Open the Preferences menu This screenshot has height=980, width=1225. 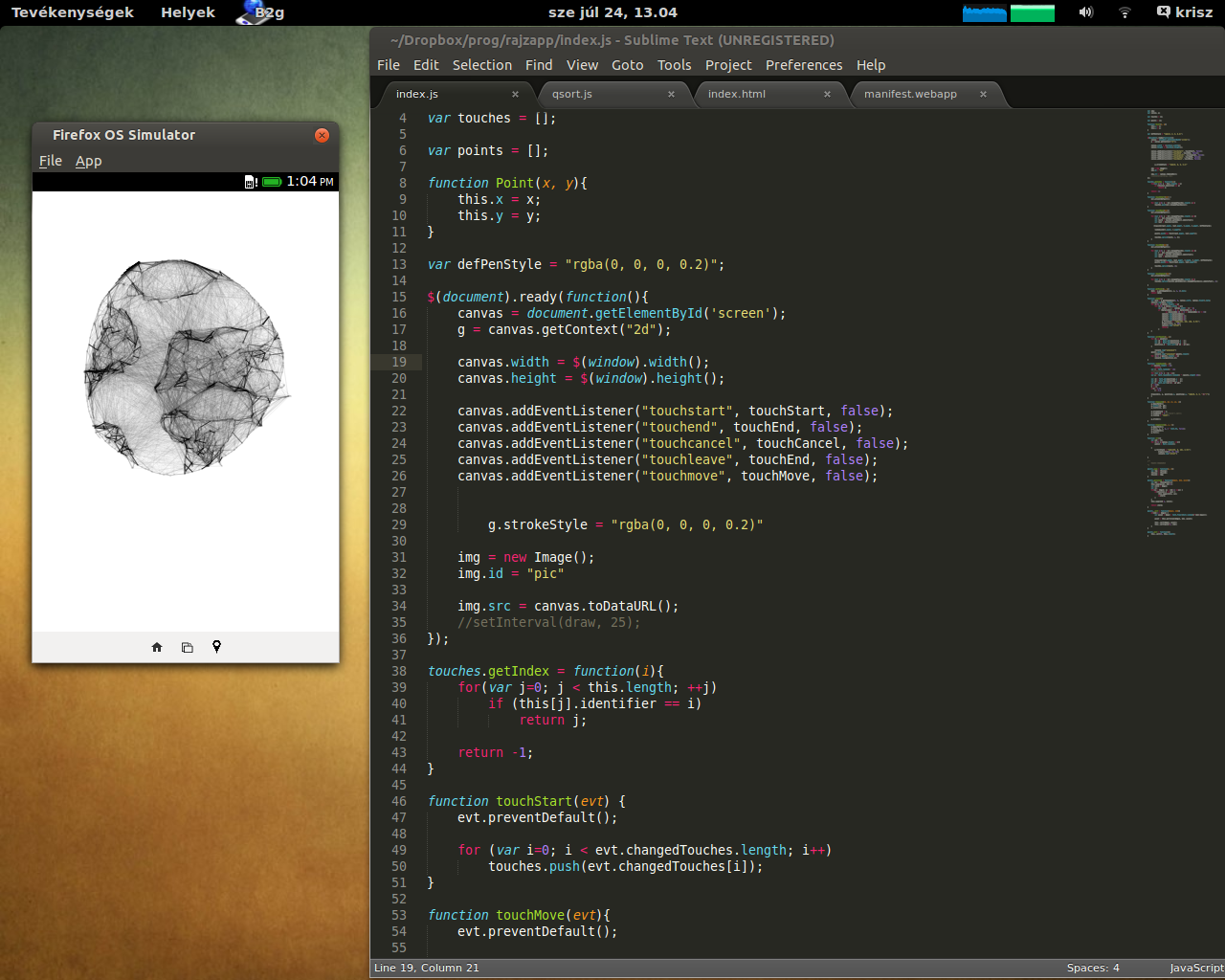(804, 65)
